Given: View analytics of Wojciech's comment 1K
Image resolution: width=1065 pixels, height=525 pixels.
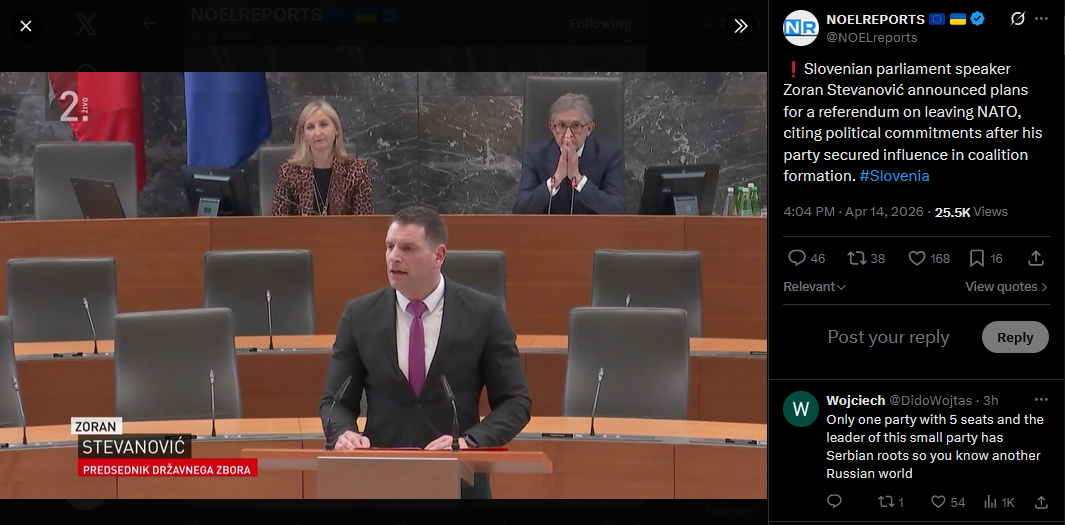Looking at the screenshot, I should 998,502.
